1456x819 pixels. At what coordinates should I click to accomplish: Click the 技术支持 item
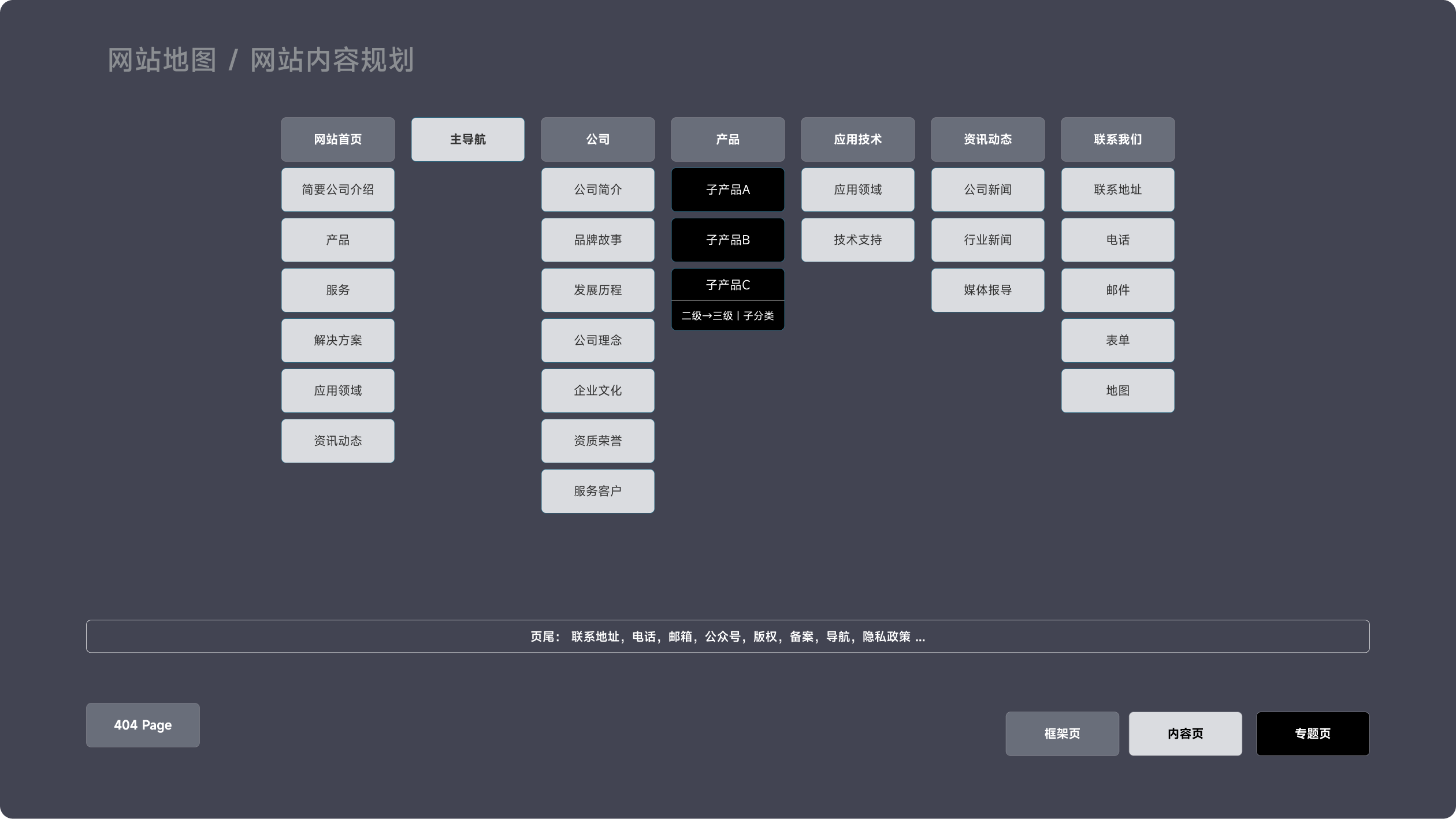pyautogui.click(x=857, y=240)
